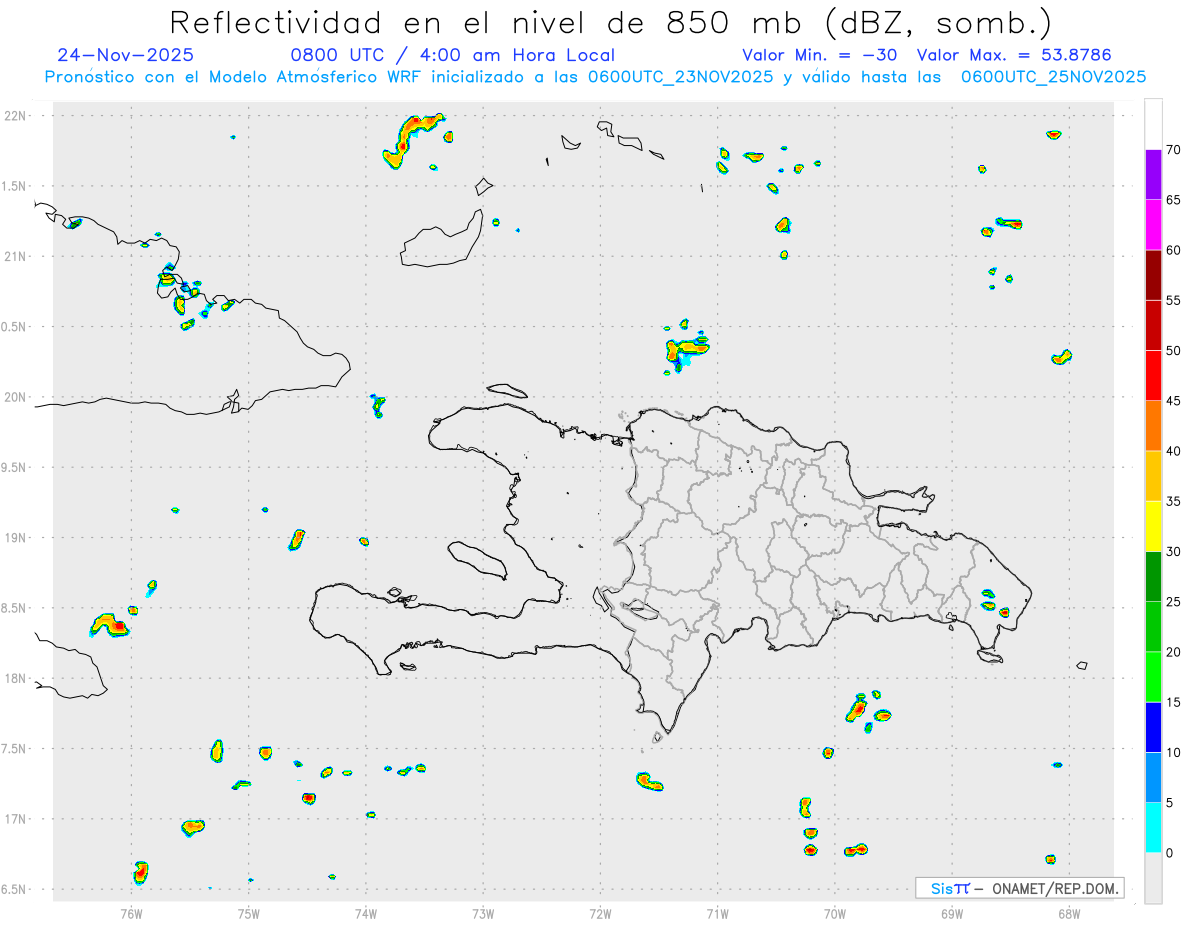Viewport: 1200px width, 927px height.
Task: Click the magenta 60-65 dBZ color band
Action: click(x=1153, y=225)
